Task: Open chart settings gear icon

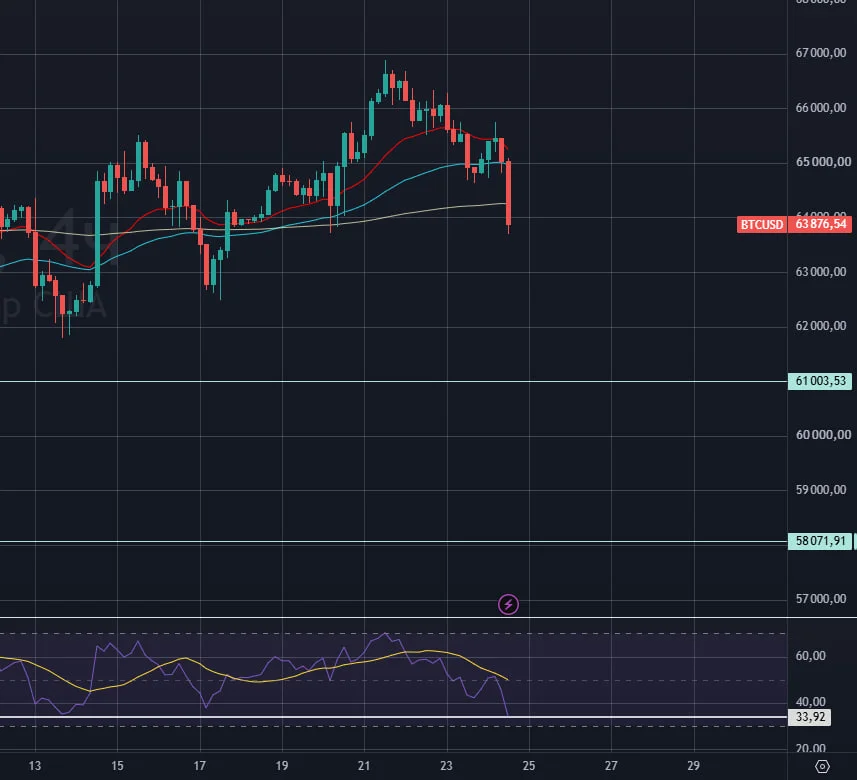Action: (822, 766)
